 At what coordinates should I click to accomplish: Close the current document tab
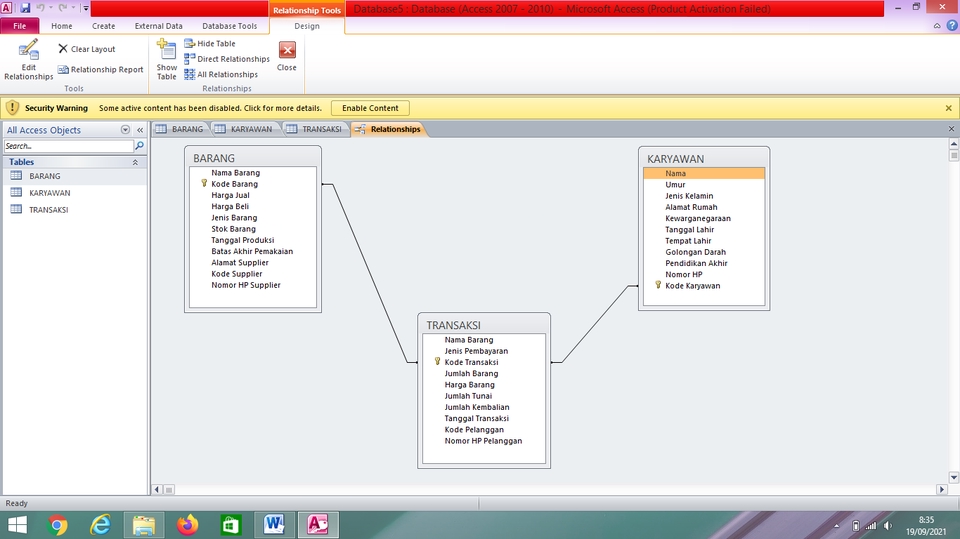click(x=951, y=129)
